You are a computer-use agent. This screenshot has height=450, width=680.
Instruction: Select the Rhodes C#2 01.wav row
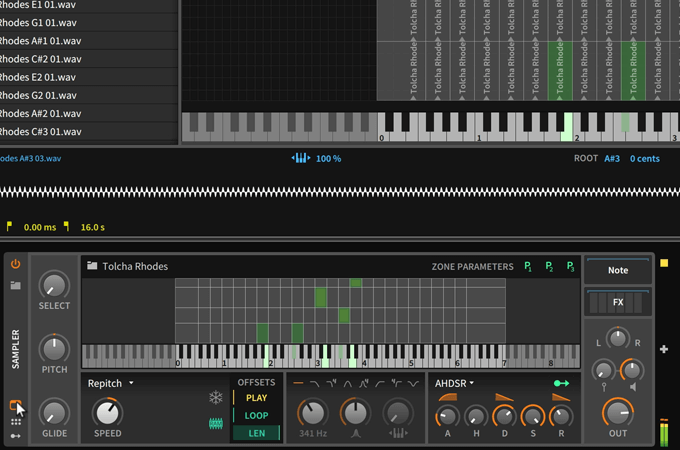88,59
